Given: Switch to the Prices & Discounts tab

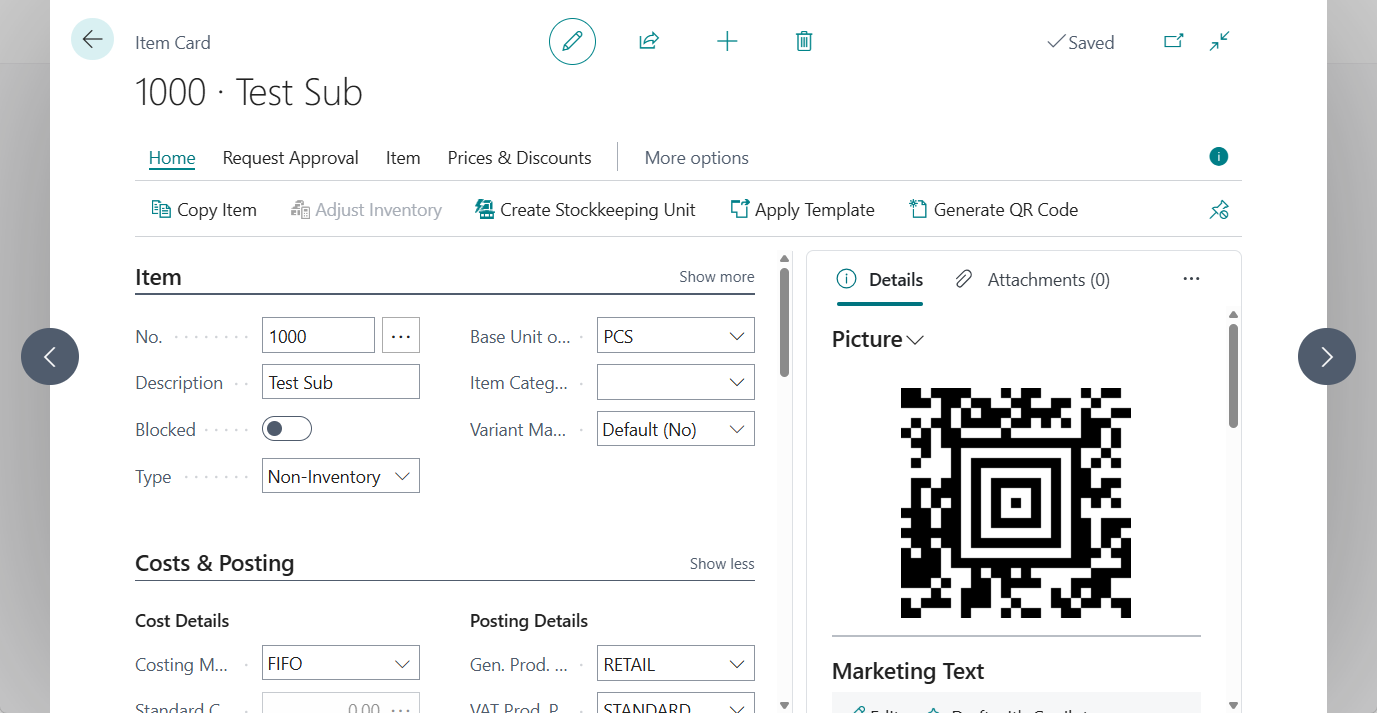Looking at the screenshot, I should [519, 157].
